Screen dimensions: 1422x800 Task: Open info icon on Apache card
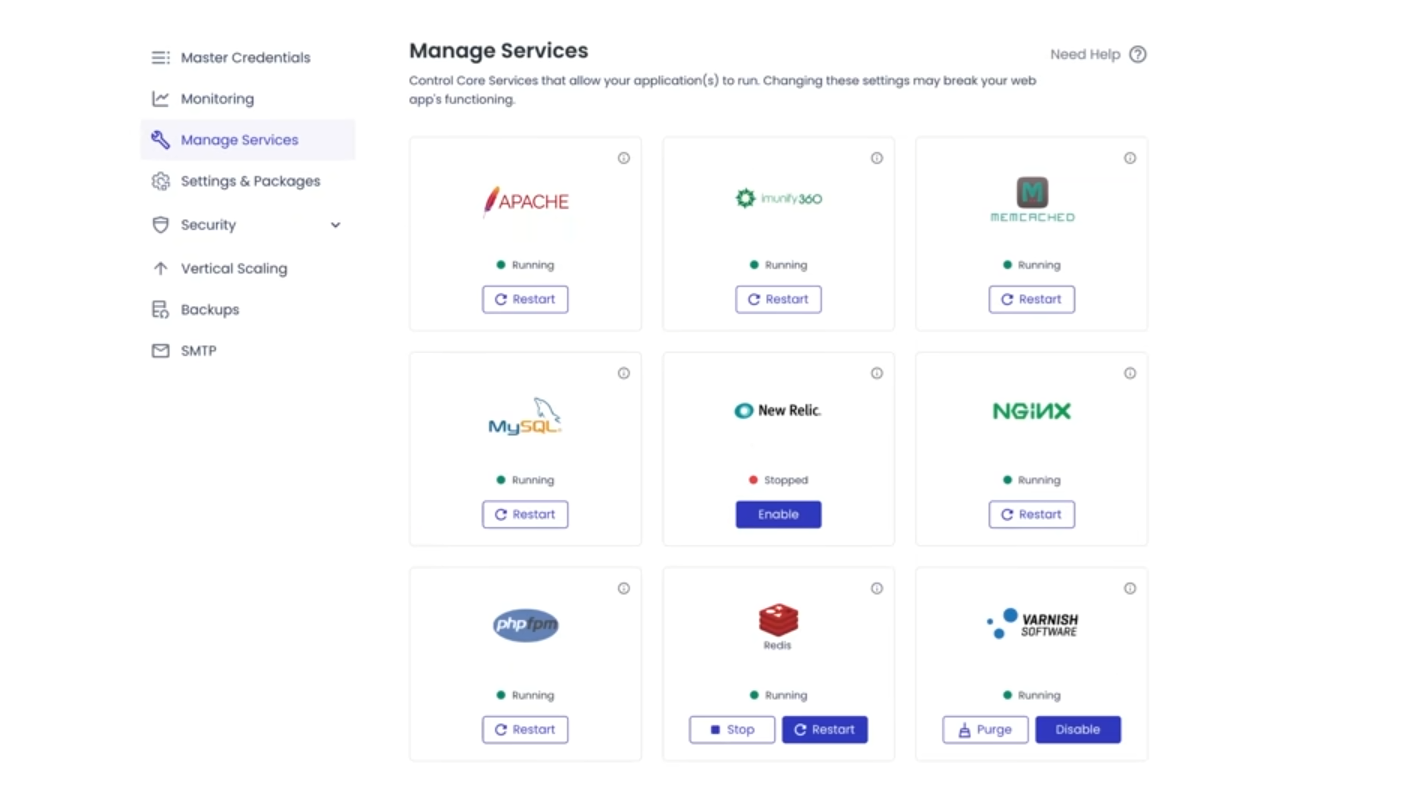tap(624, 158)
